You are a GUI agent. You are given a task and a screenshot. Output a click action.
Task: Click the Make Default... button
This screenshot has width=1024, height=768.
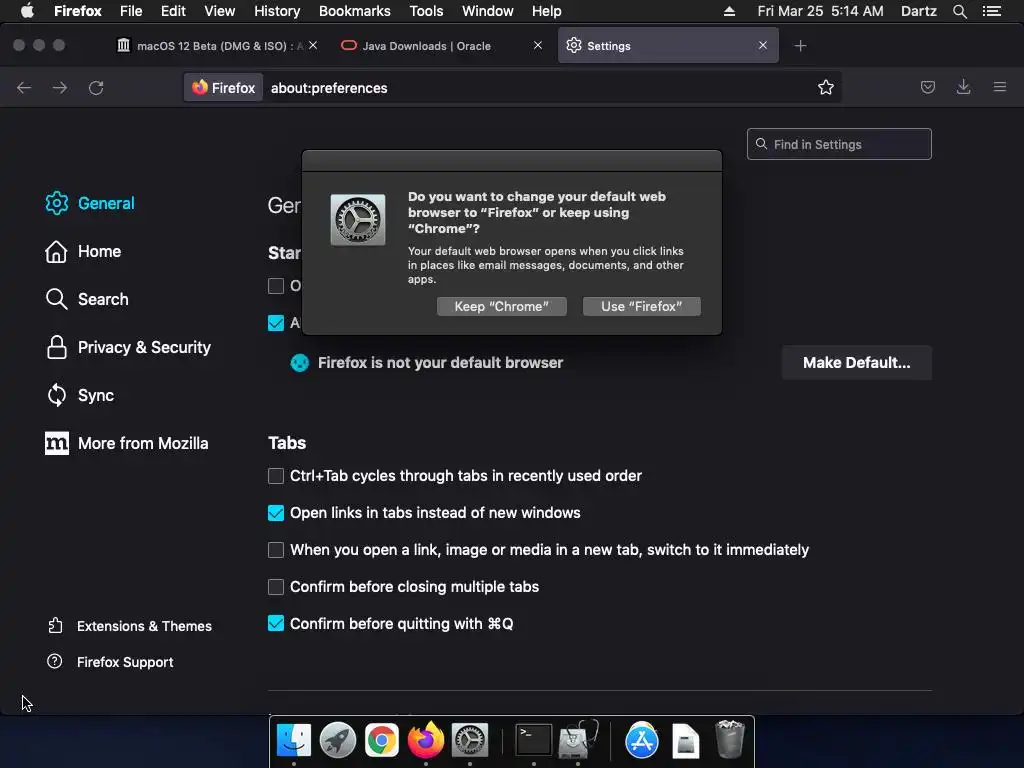(856, 362)
